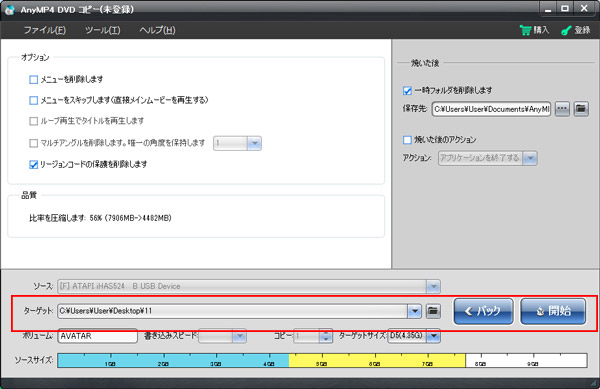The height and width of the screenshot is (389, 600).
Task: Close the AnyMP4 window
Action: point(584,9)
